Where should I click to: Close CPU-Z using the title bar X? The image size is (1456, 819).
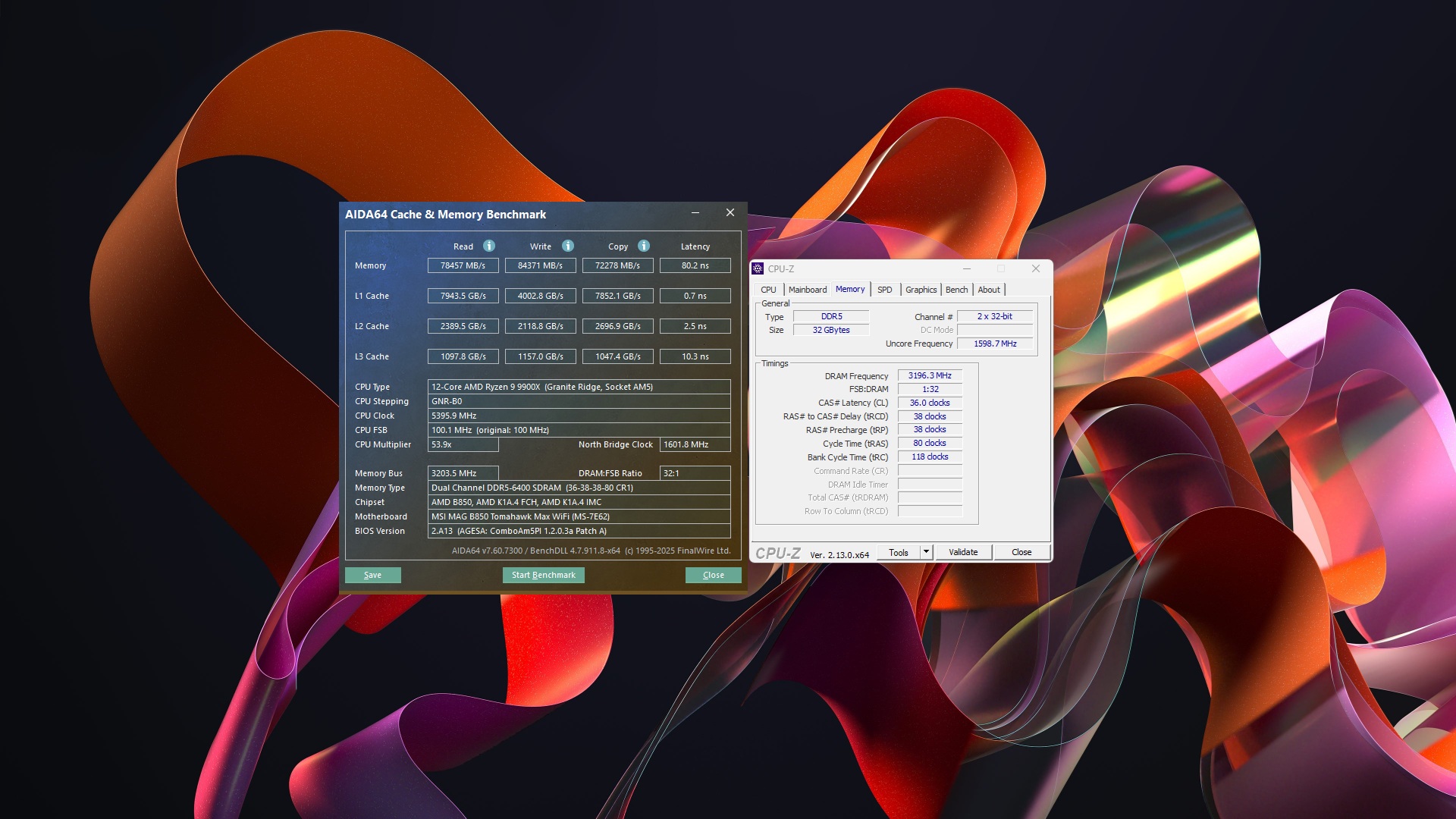coord(1036,268)
